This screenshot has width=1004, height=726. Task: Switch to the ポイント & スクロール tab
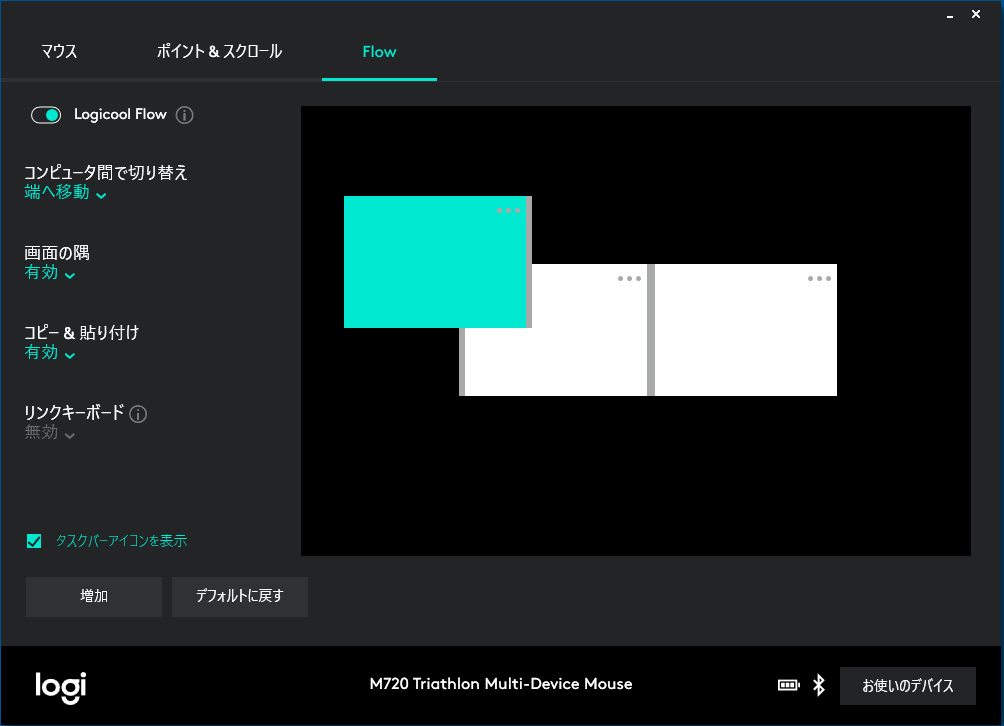tap(219, 52)
